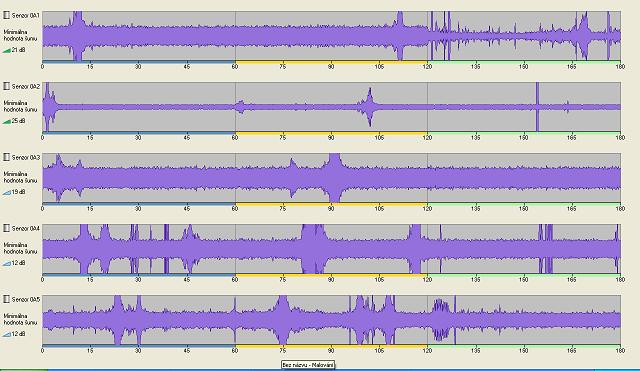Viewport: 640px width, 371px height.
Task: Select the blue timeline segment under Senzor 0A2
Action: pos(139,133)
